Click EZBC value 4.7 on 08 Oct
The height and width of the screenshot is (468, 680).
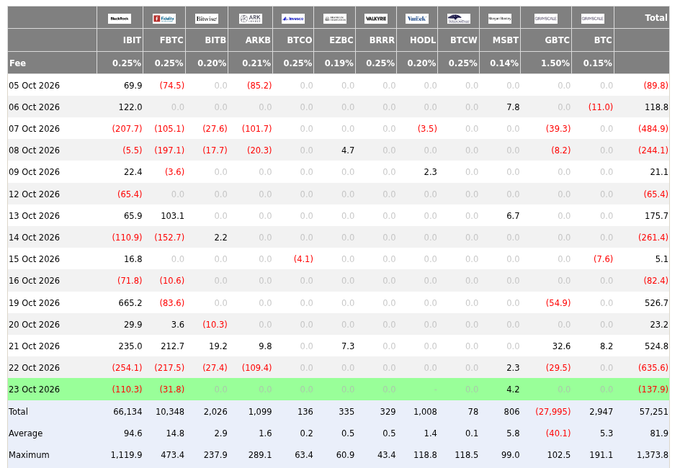coord(348,151)
